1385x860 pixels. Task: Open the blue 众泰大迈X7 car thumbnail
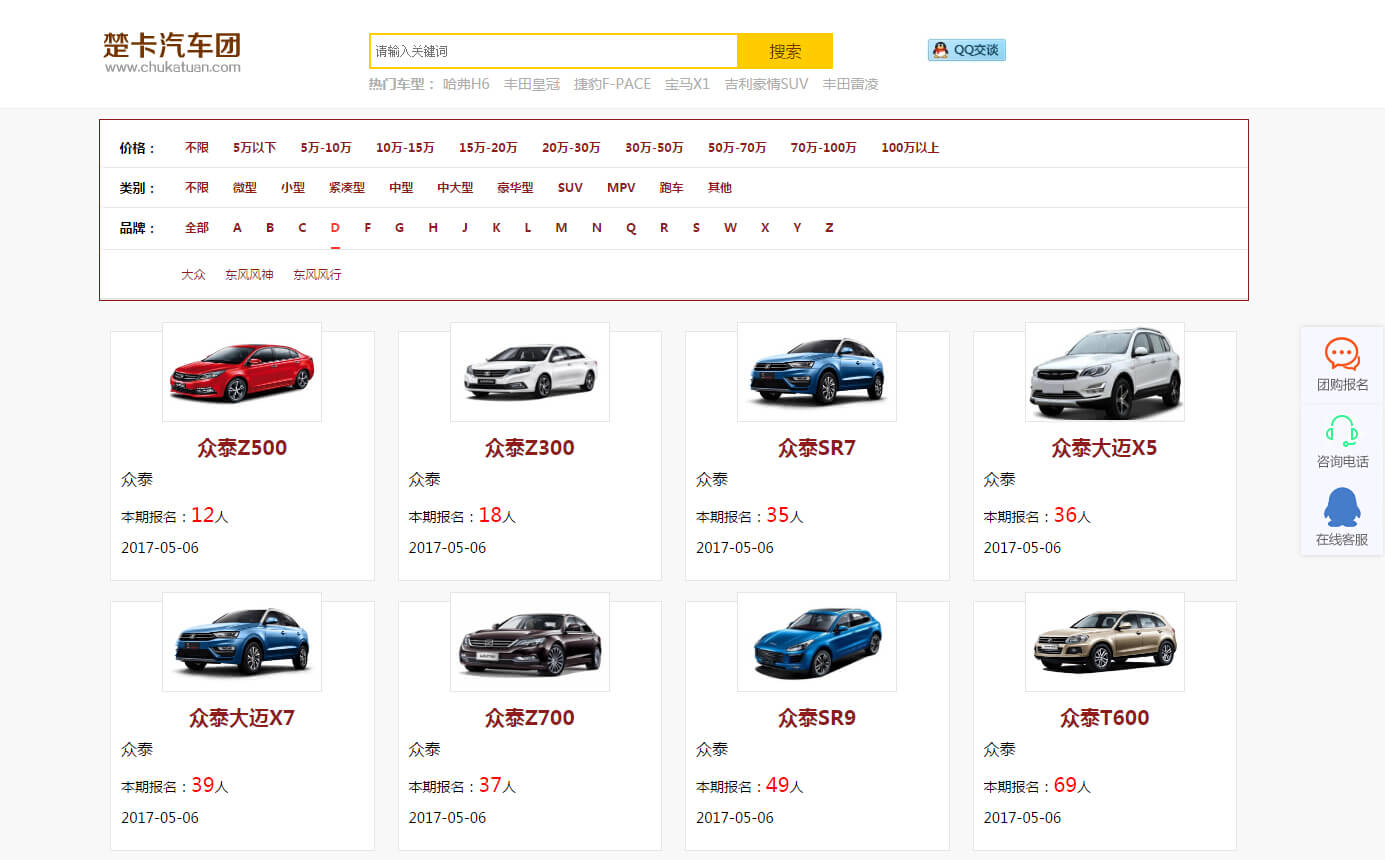point(242,642)
